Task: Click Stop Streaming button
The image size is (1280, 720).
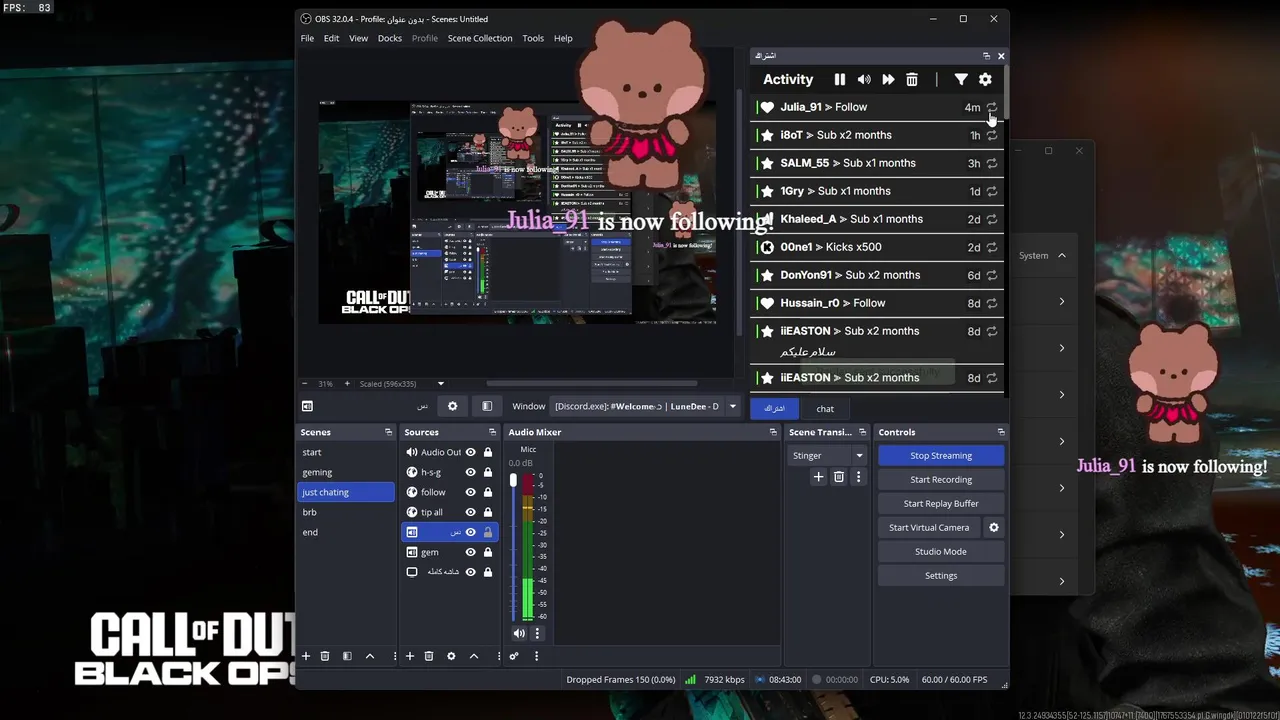Action: 941,455
